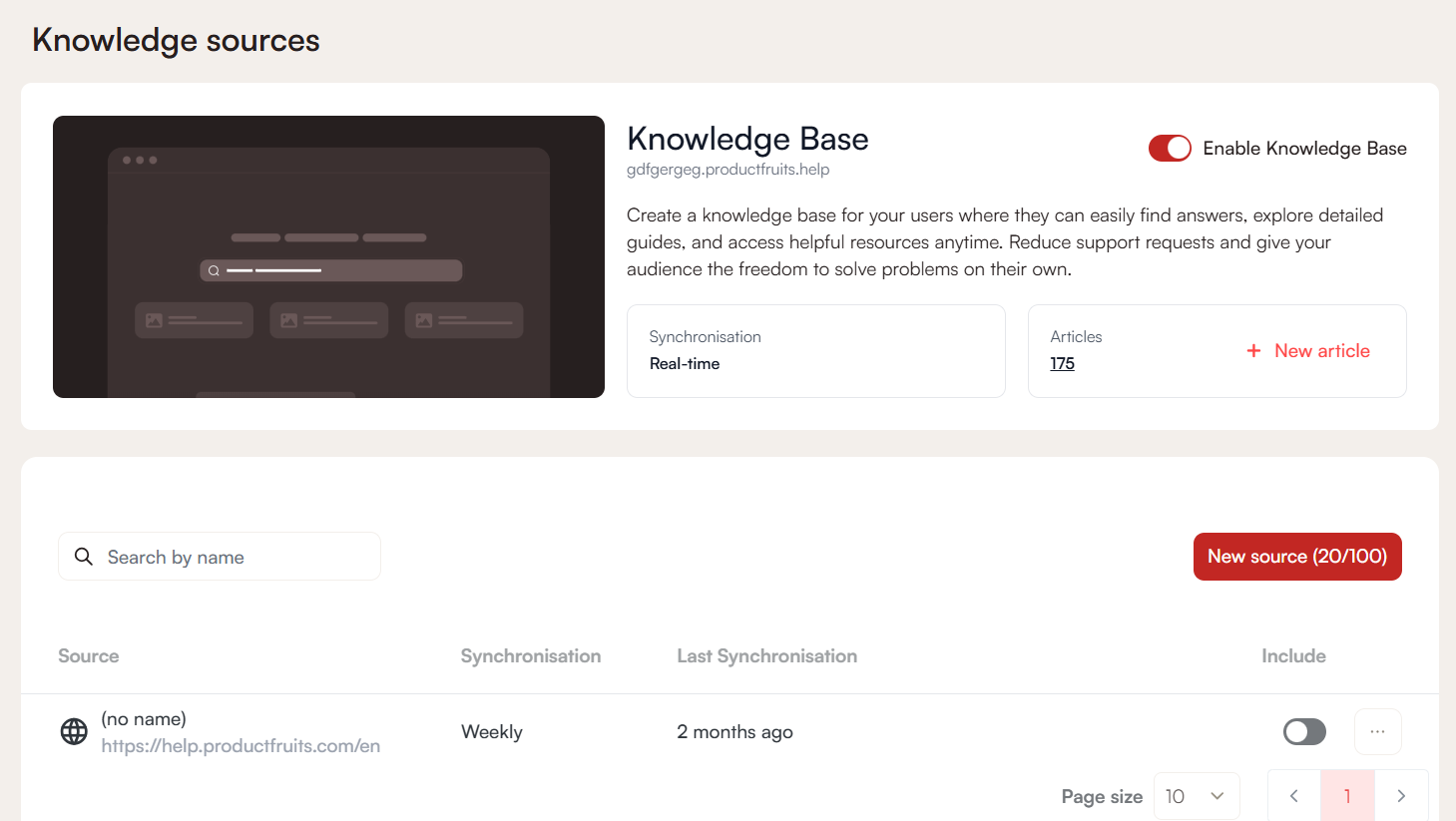Click the Last Synchronisation column header
The height and width of the screenshot is (821, 1456).
(x=766, y=656)
